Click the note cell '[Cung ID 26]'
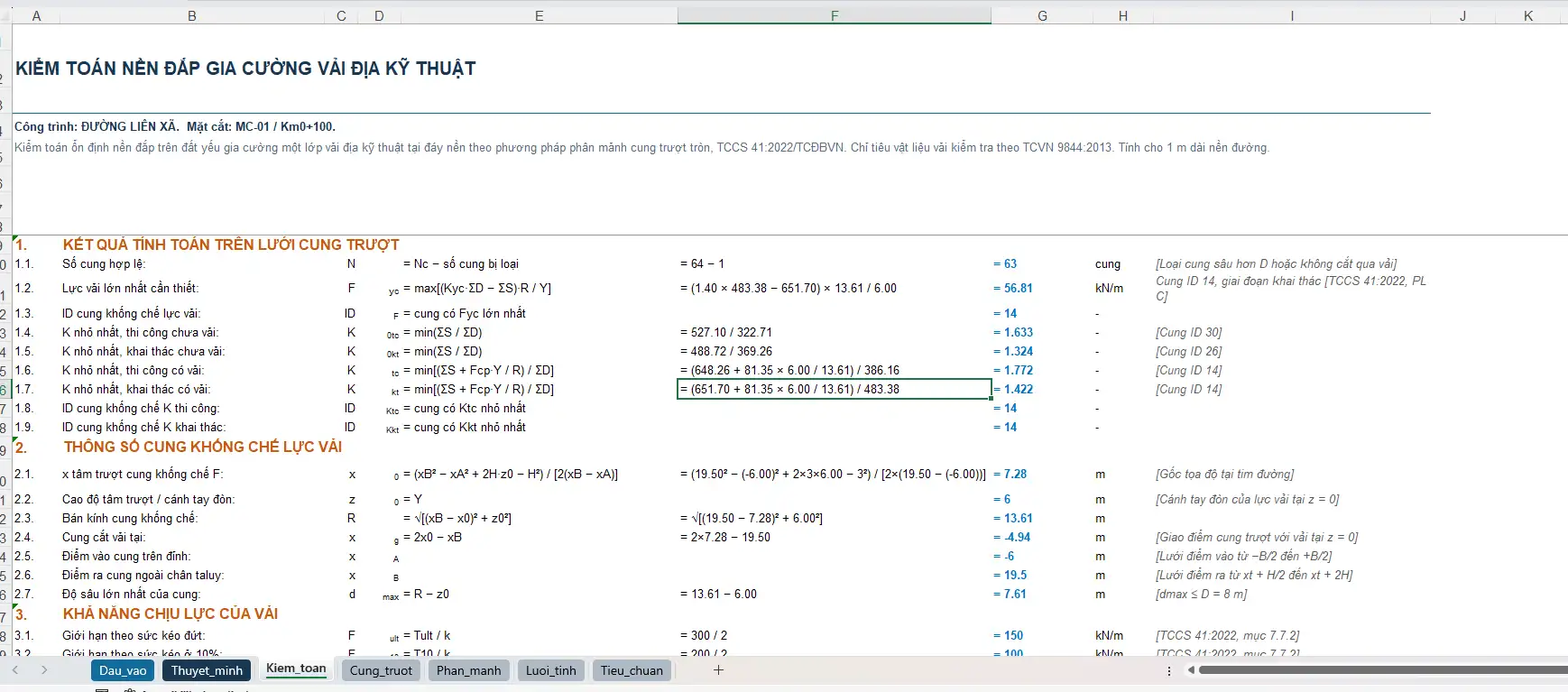Image resolution: width=1568 pixels, height=692 pixels. (1189, 352)
